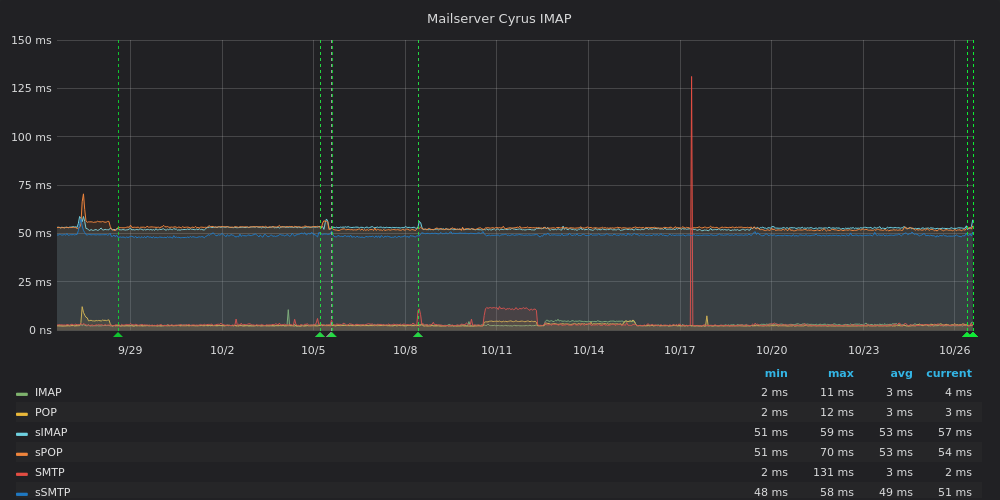Sort legend by avg column header
This screenshot has width=1000, height=500.
click(901, 374)
